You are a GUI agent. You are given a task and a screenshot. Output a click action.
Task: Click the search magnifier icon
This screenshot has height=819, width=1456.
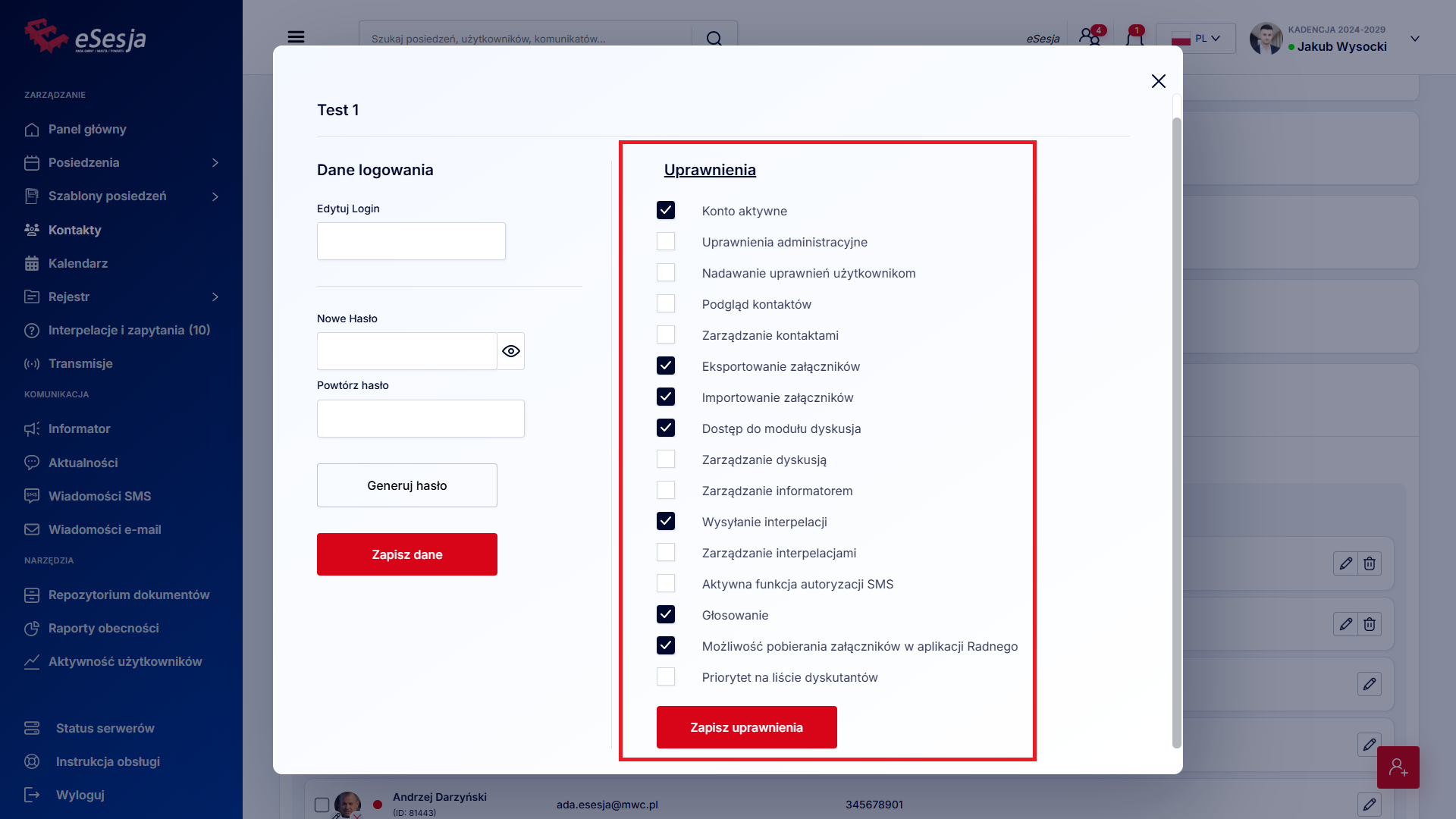[714, 38]
